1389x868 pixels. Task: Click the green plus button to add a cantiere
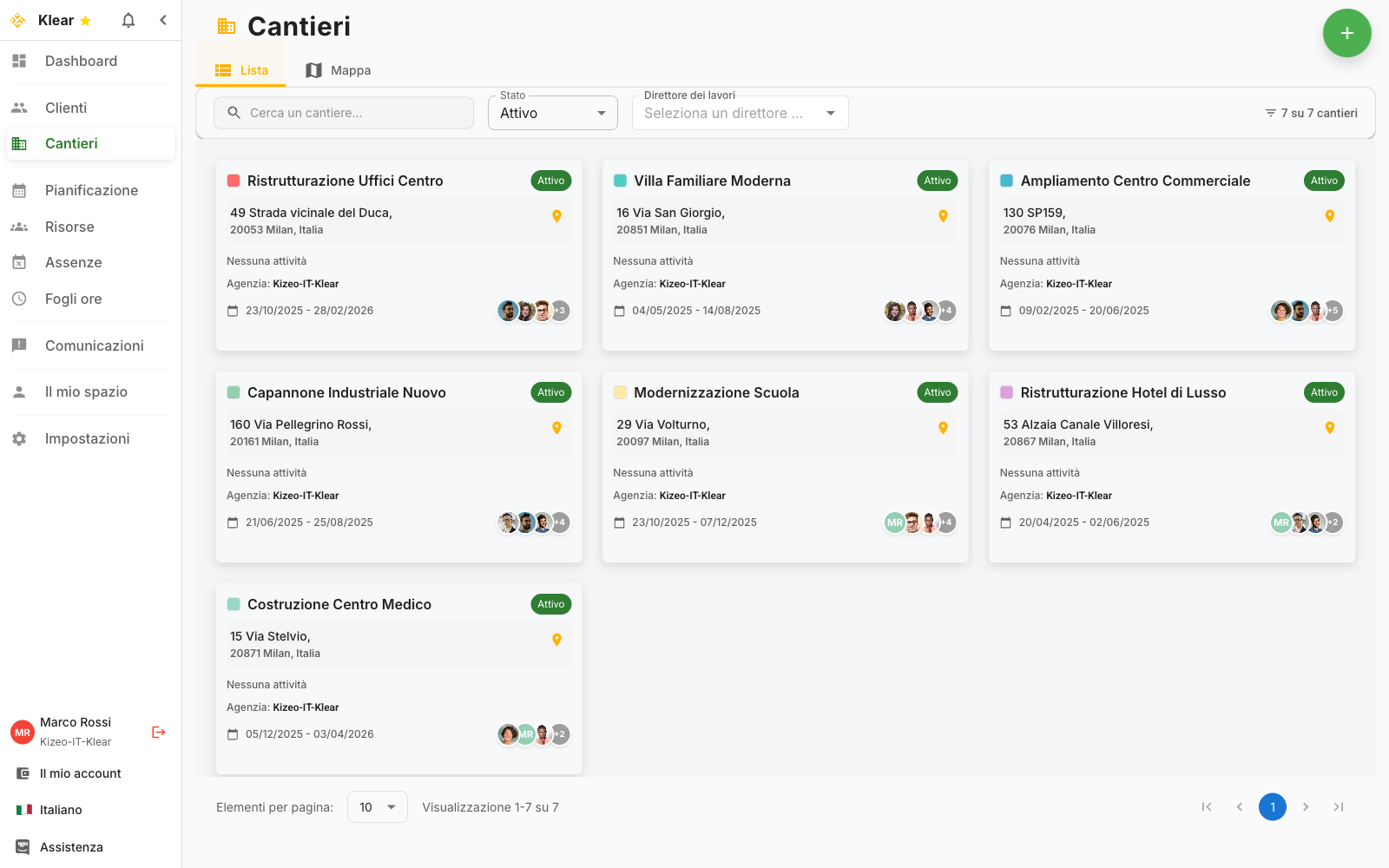(1346, 33)
